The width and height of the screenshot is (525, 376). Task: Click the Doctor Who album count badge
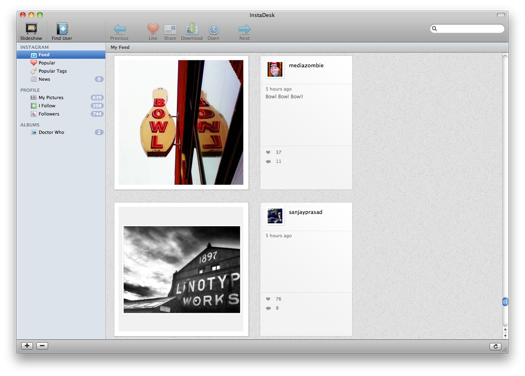point(99,132)
